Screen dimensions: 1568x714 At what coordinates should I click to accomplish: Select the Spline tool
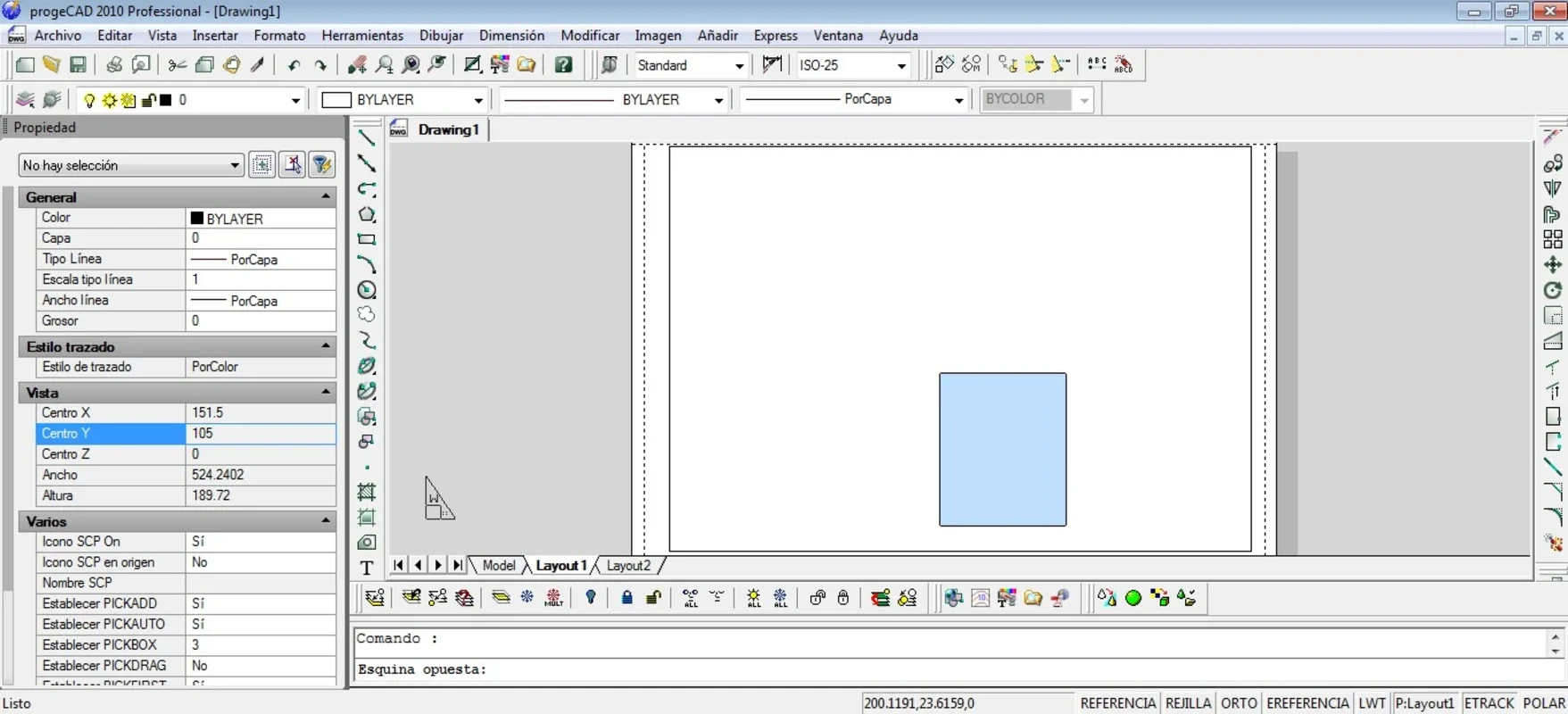tap(366, 341)
